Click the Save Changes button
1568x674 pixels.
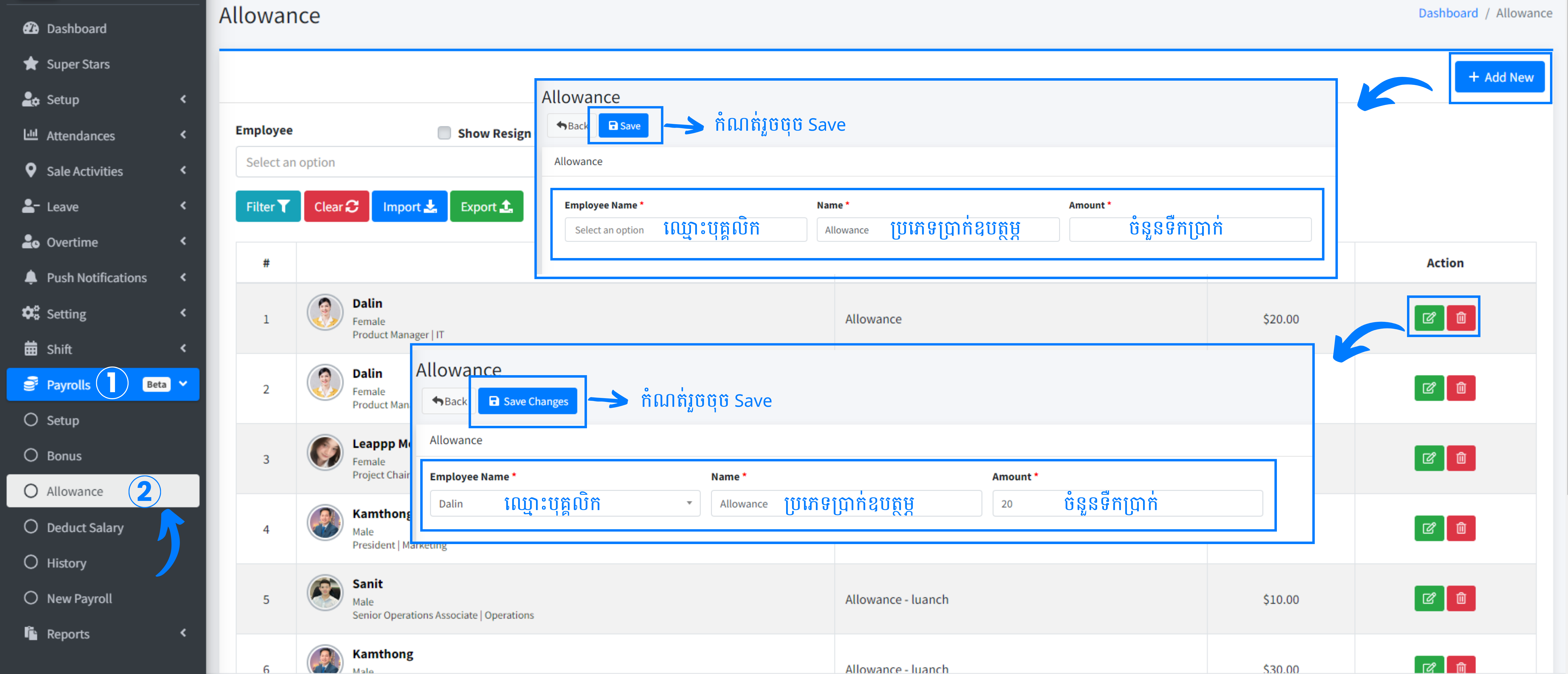[x=528, y=401]
